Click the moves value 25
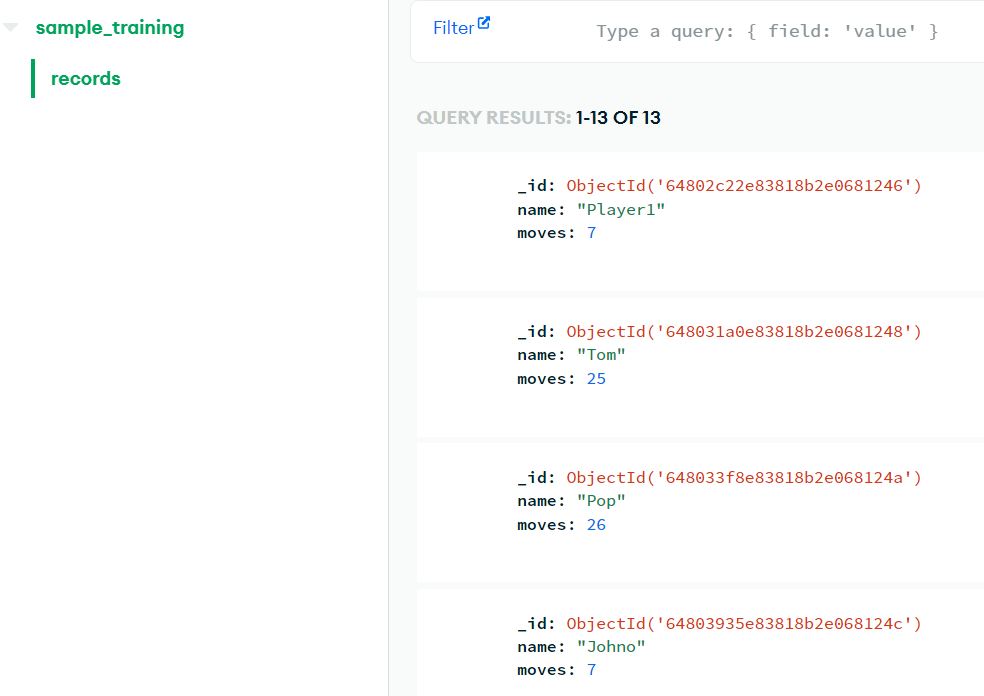984x696 pixels. tap(596, 379)
